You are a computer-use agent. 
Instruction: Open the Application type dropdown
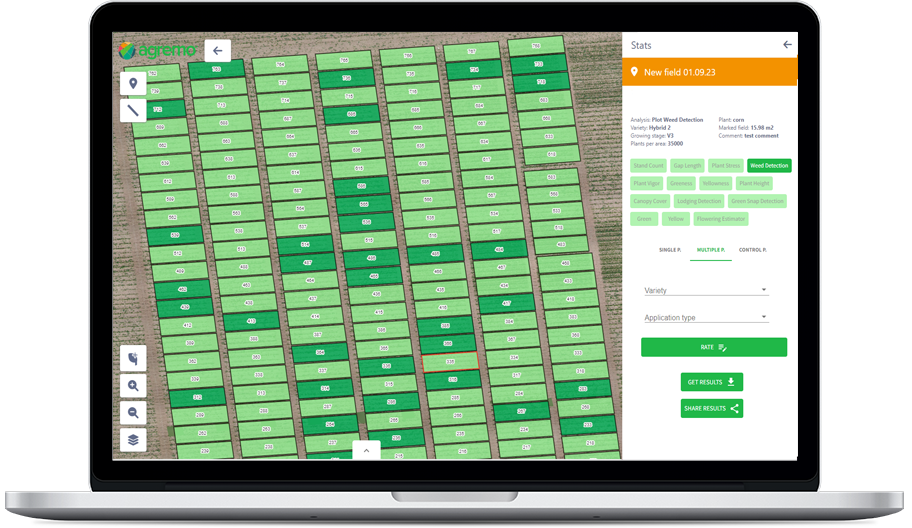tap(706, 317)
